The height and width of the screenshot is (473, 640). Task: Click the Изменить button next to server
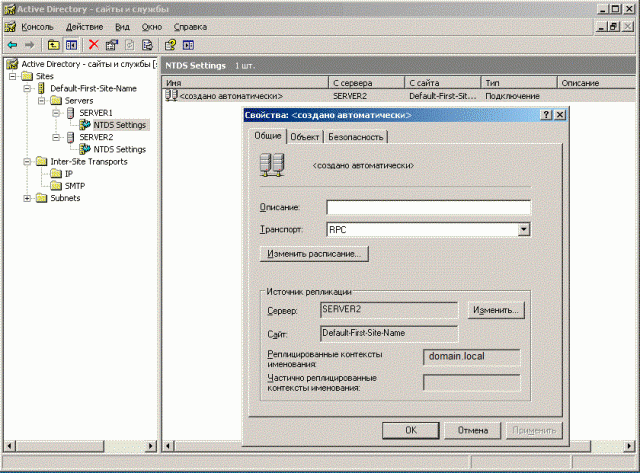tap(496, 310)
